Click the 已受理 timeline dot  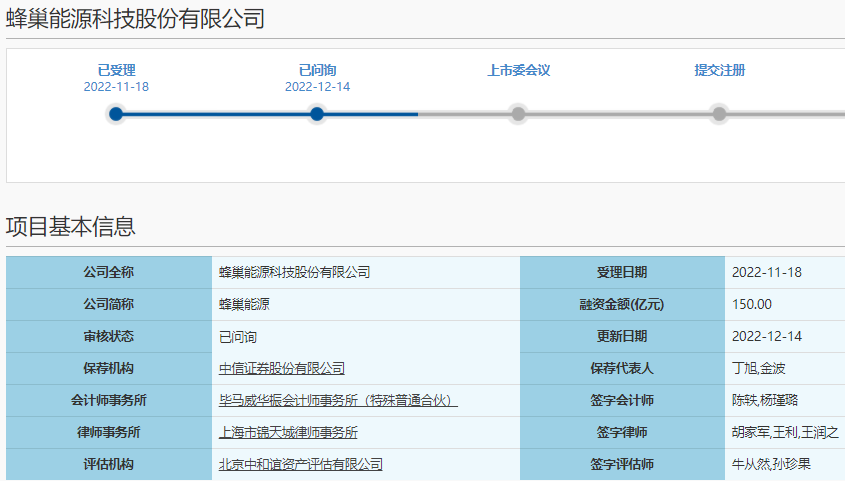(x=116, y=114)
